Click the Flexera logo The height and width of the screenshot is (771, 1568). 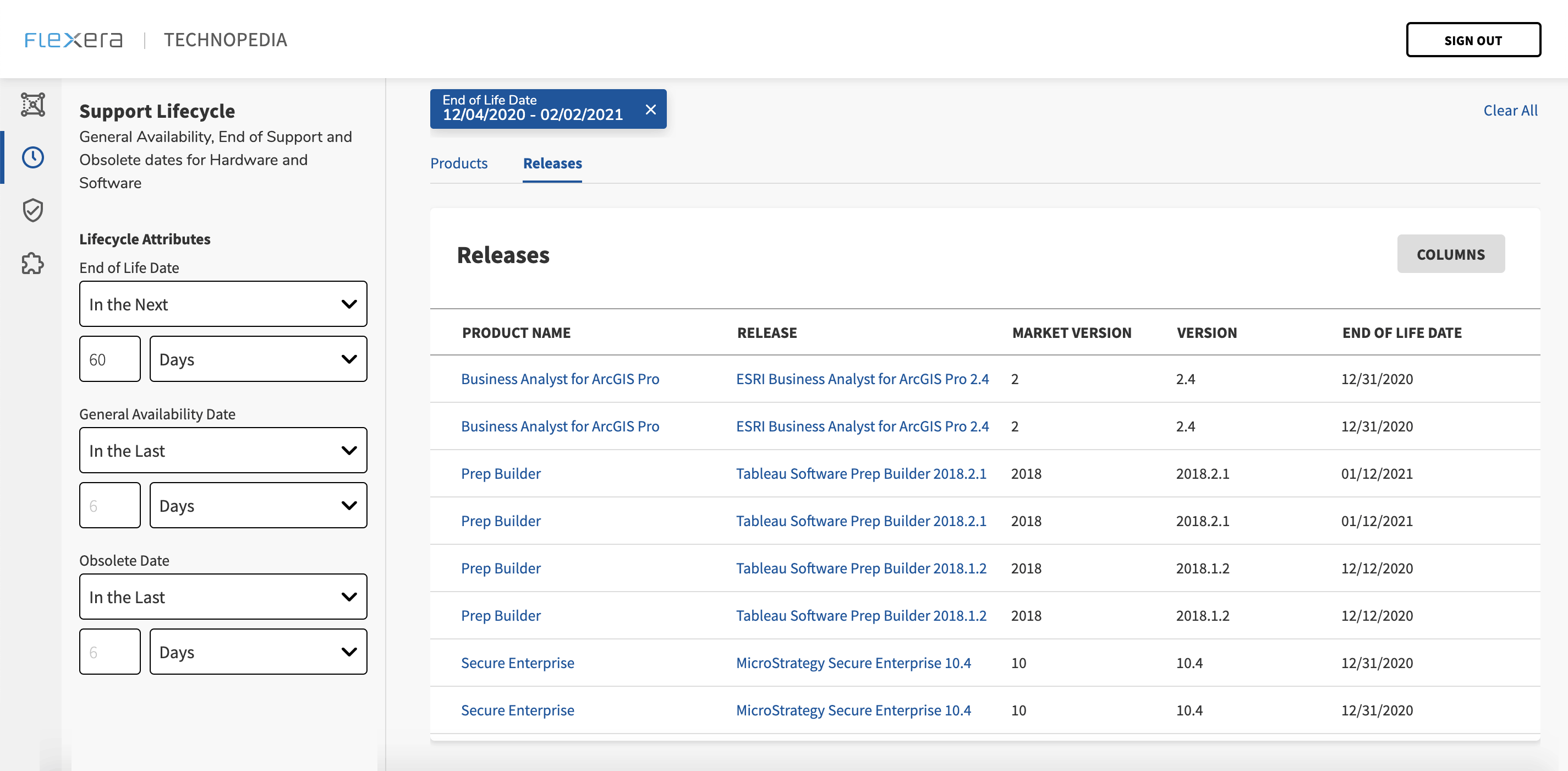coord(74,40)
